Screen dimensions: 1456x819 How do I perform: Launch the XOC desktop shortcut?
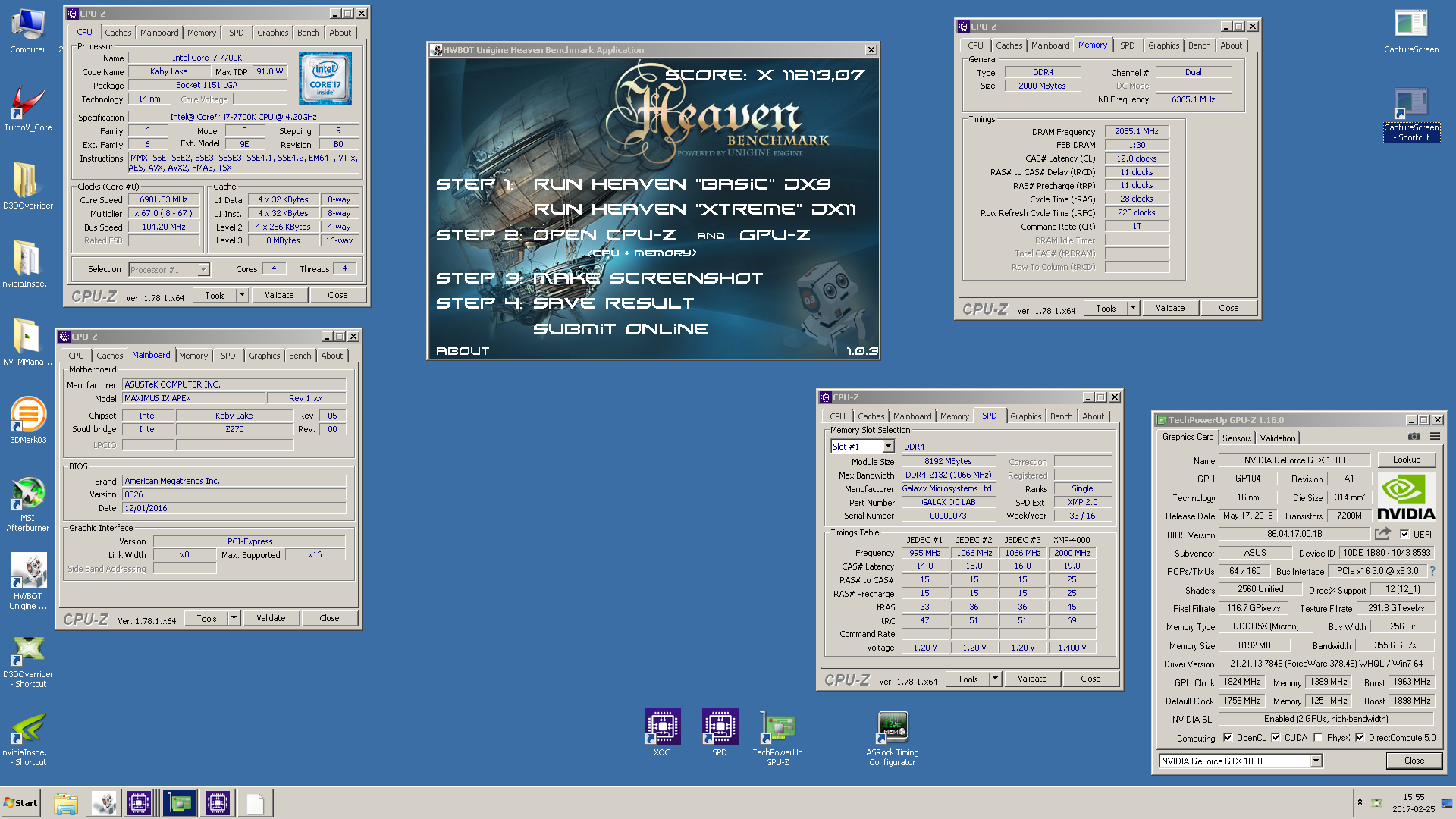pyautogui.click(x=662, y=733)
